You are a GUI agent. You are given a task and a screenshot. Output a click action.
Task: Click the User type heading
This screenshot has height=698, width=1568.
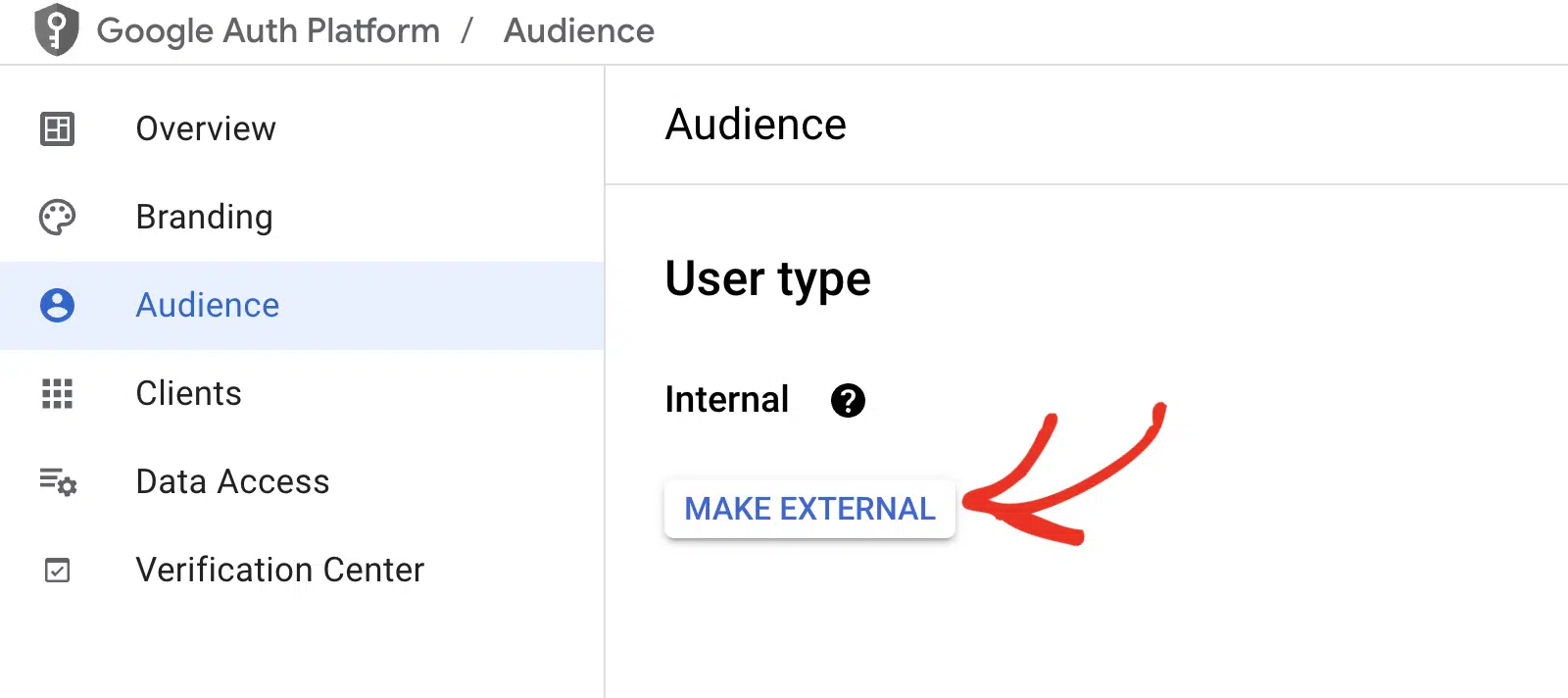(767, 279)
